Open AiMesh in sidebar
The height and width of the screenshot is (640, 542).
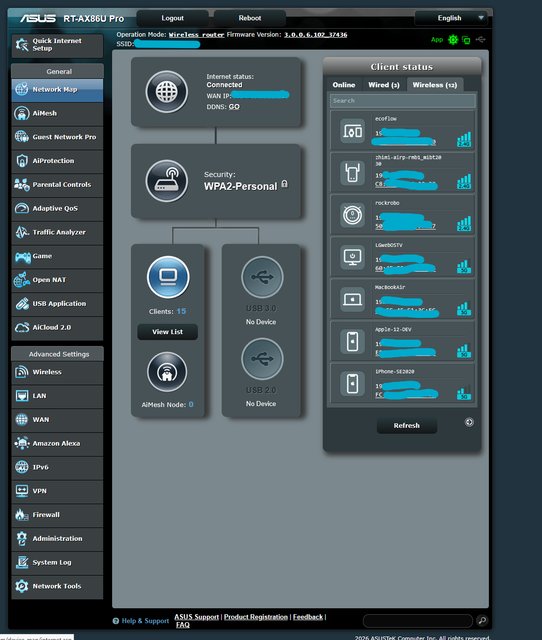[x=57, y=113]
